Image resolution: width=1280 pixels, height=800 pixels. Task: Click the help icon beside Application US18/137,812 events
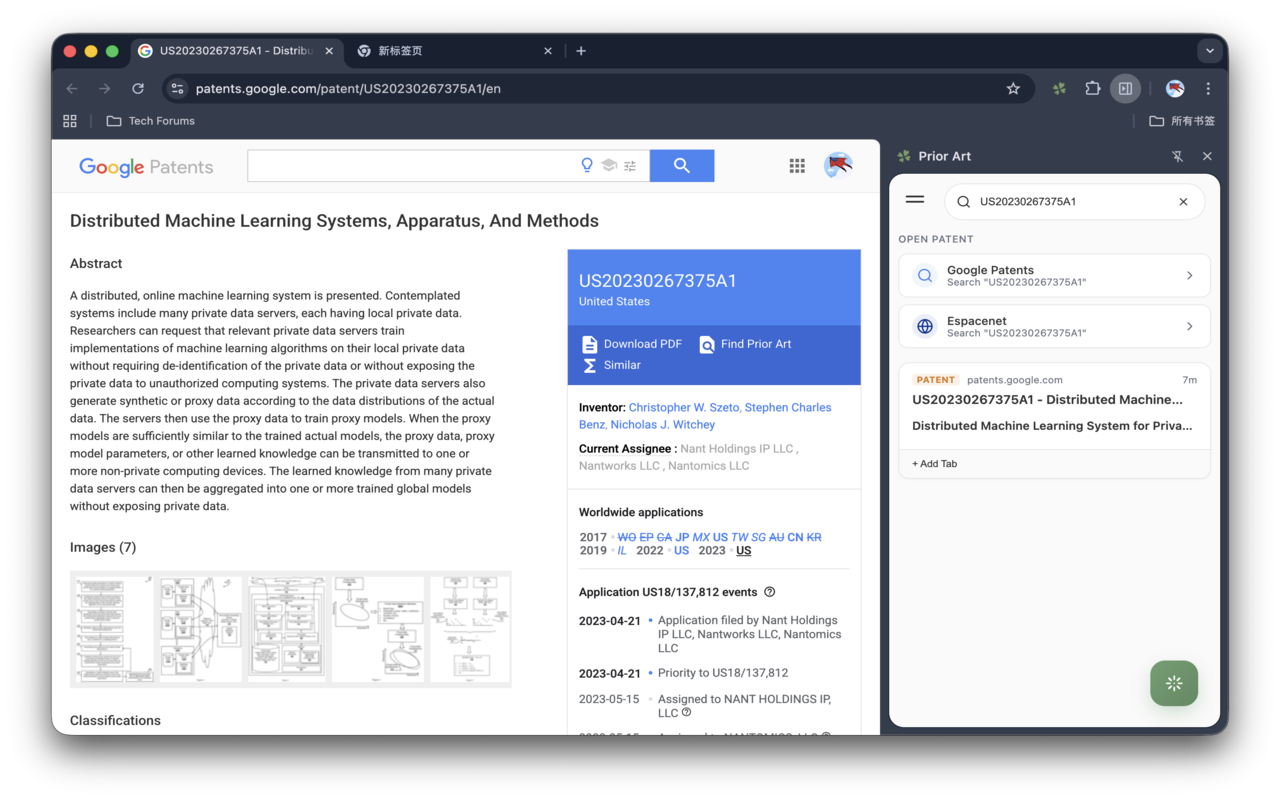point(770,592)
